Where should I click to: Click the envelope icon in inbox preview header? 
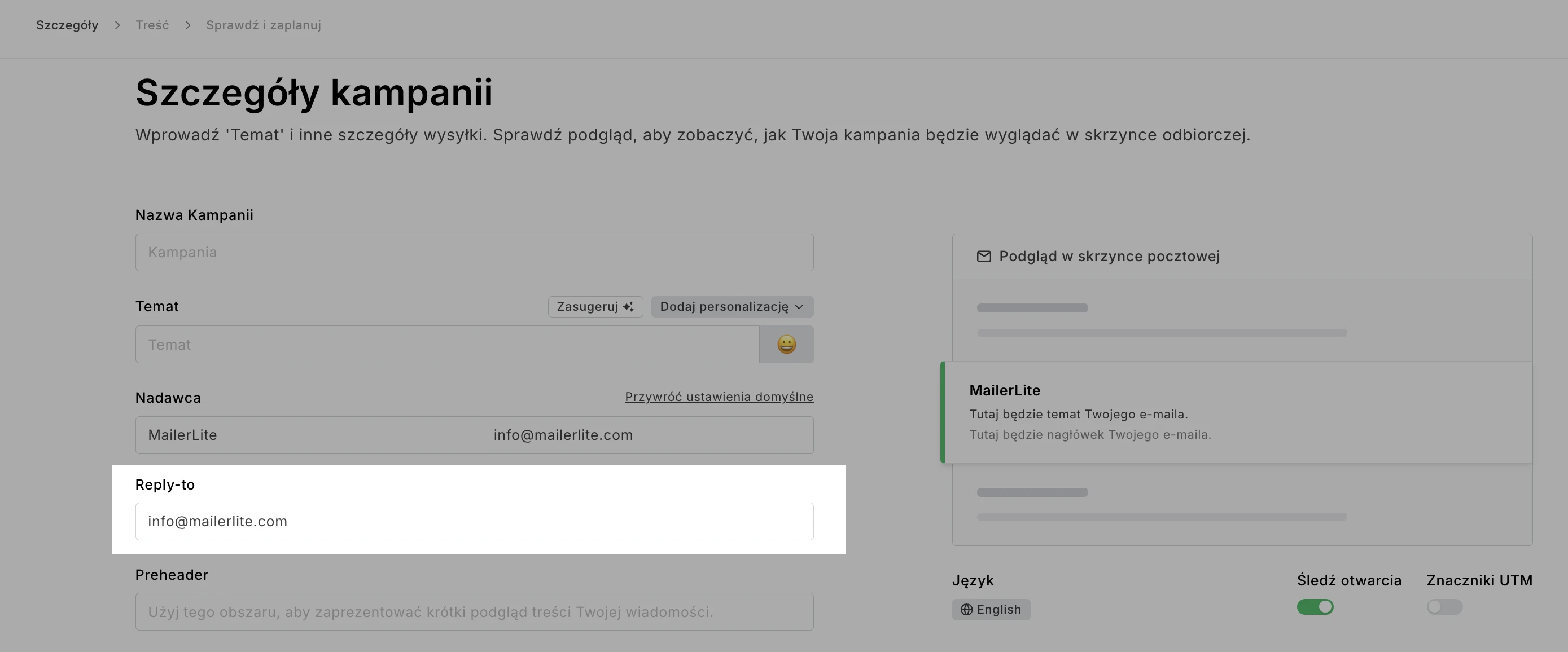tap(984, 256)
